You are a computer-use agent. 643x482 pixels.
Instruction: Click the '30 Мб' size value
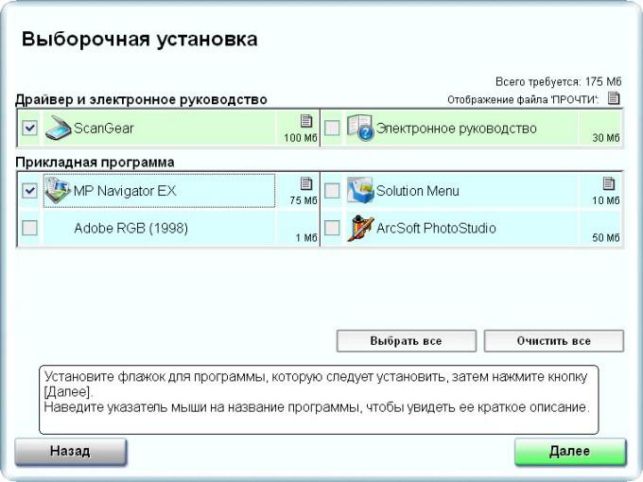click(x=606, y=138)
